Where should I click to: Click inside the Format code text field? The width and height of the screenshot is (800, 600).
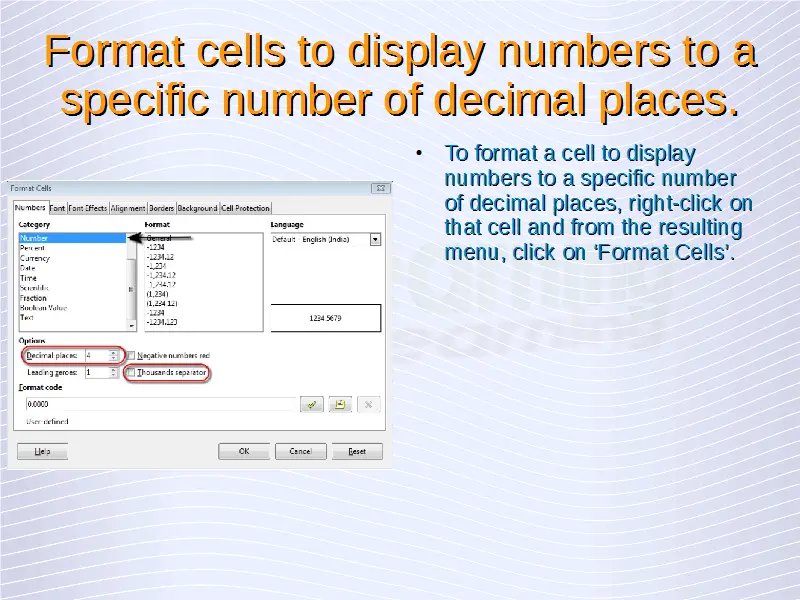160,404
